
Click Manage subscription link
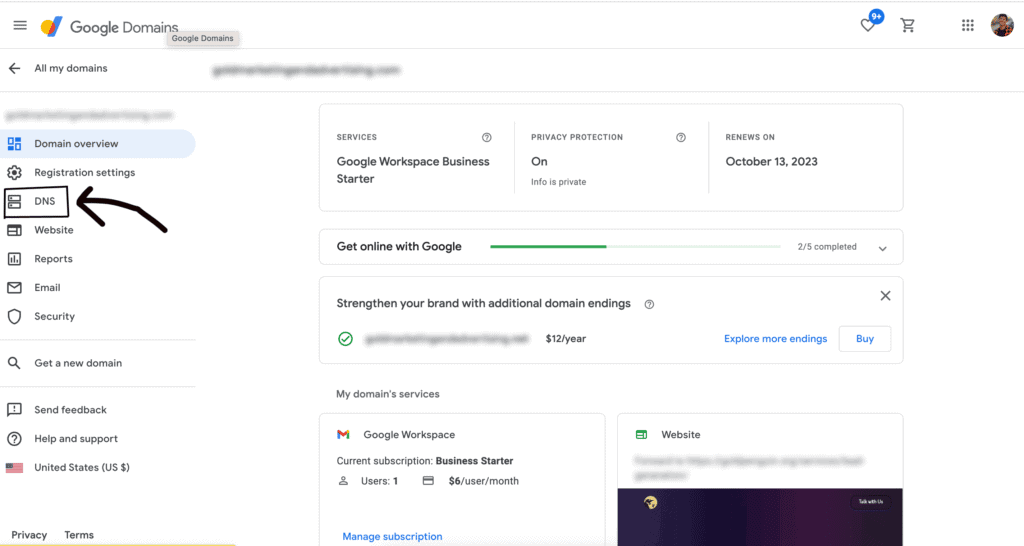[x=392, y=536]
